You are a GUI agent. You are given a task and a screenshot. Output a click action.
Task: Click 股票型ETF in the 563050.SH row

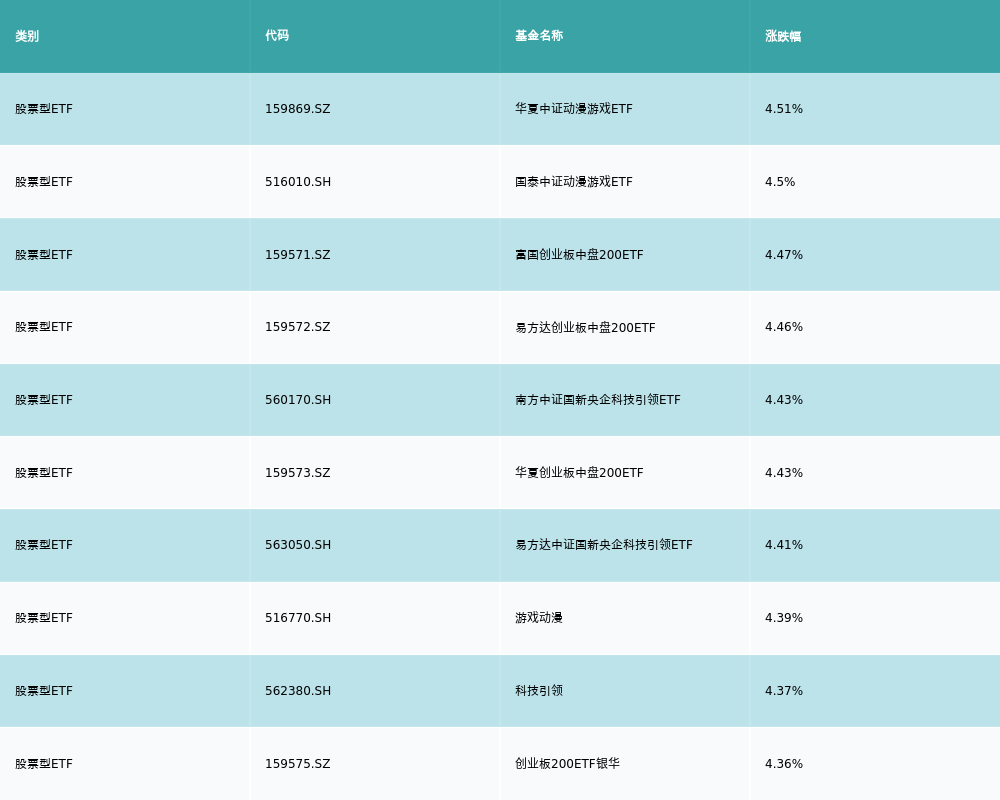point(44,545)
